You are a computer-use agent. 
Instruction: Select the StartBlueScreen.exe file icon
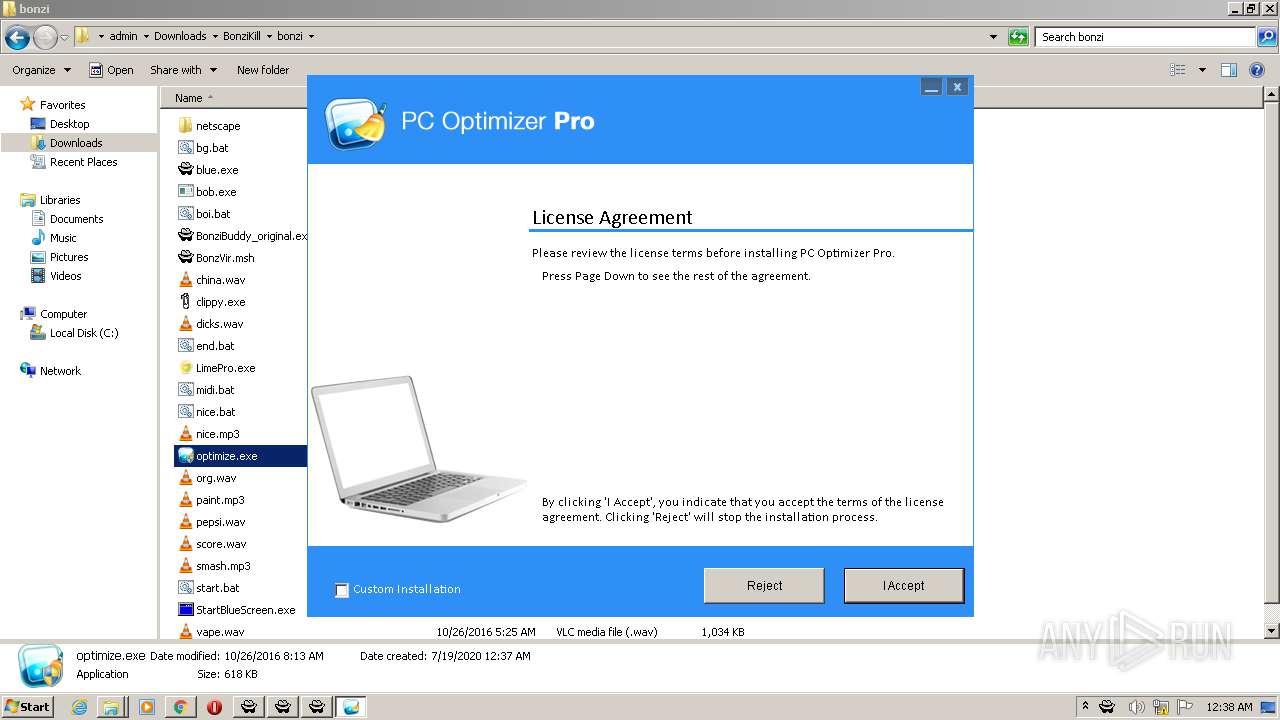(x=185, y=610)
